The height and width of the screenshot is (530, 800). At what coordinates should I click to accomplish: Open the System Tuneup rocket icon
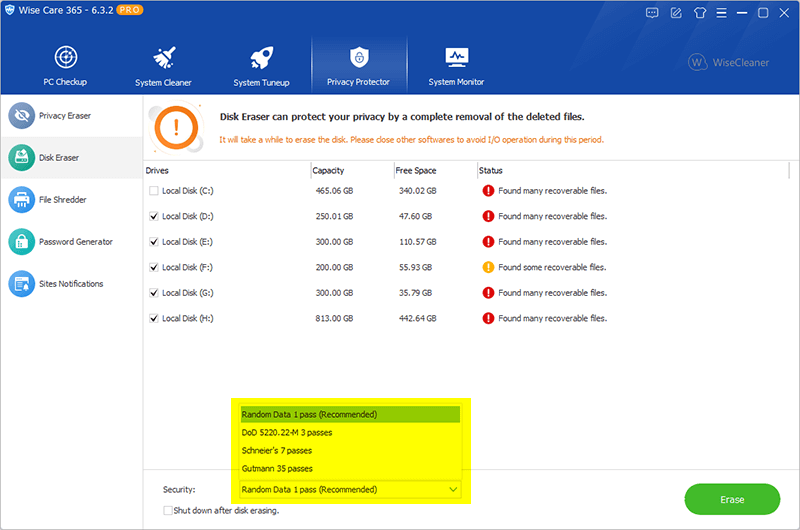[261, 58]
